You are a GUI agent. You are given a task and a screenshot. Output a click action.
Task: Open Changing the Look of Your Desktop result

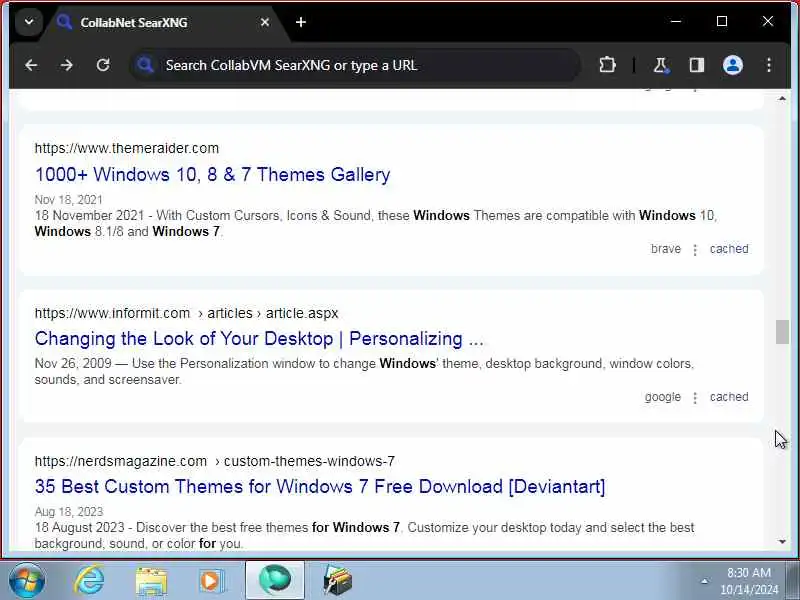pyautogui.click(x=259, y=339)
